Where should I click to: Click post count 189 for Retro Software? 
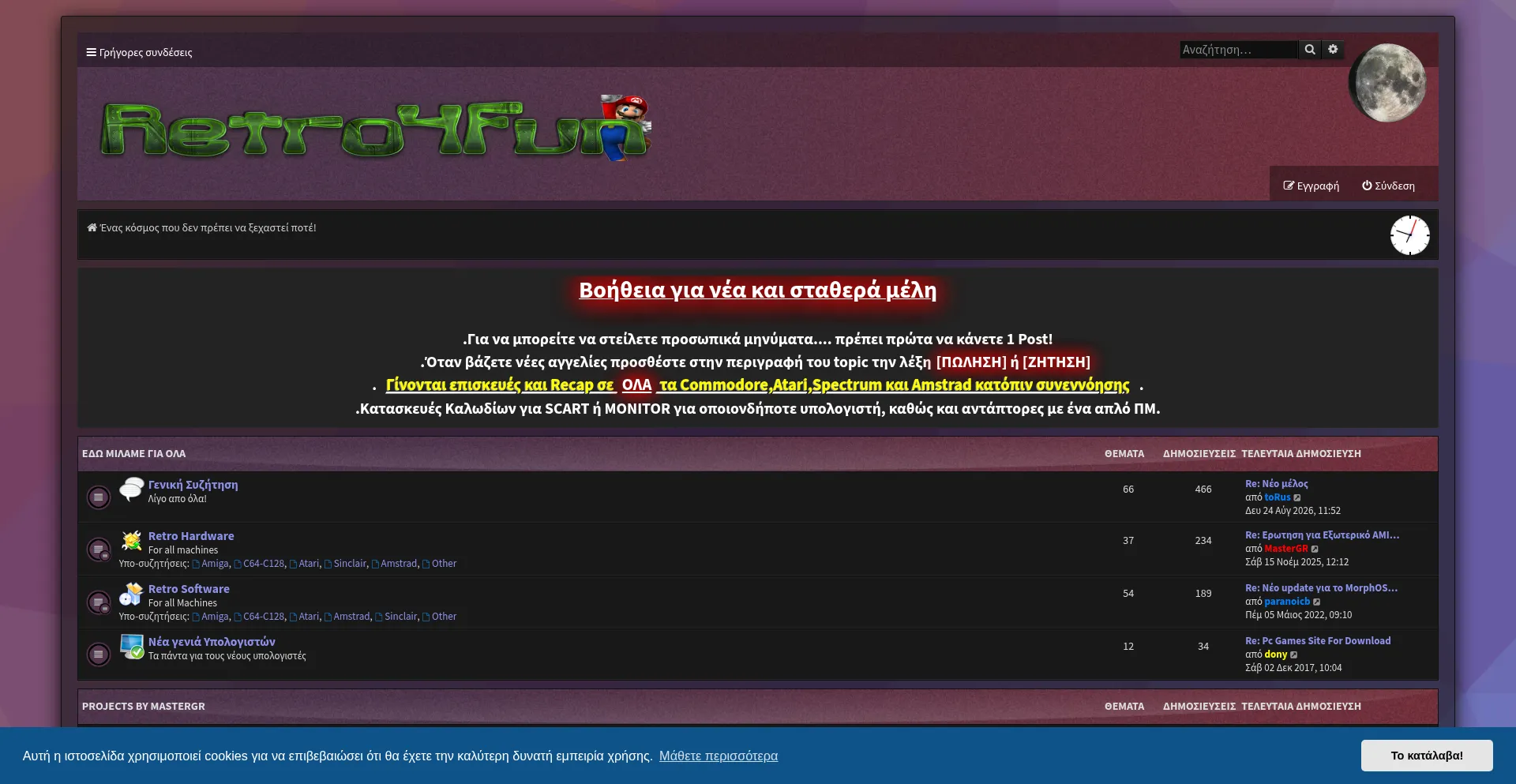[1203, 594]
